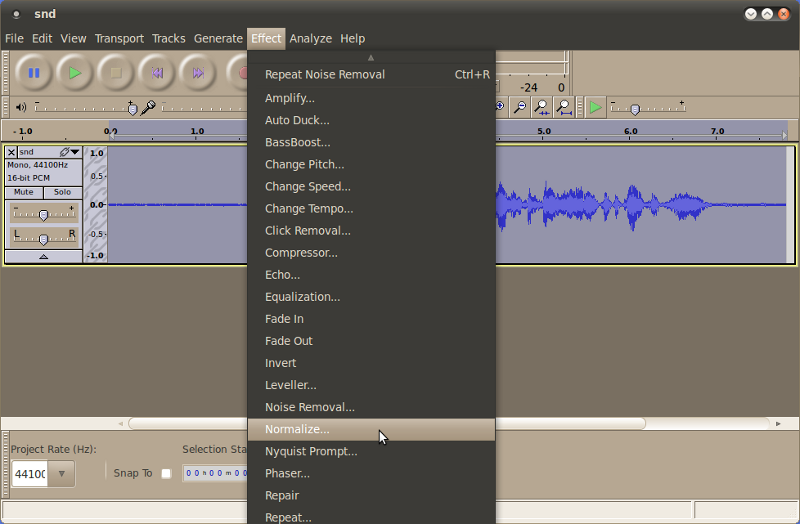Choose Repeat Noise Removal
This screenshot has width=800, height=524.
pos(371,74)
